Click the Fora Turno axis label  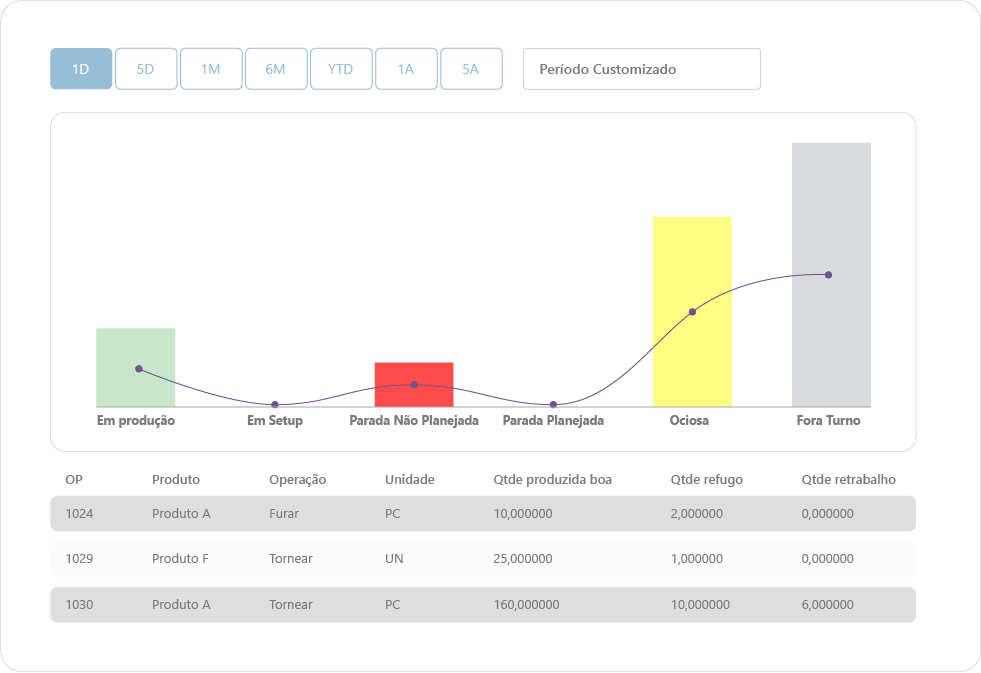pyautogui.click(x=828, y=420)
